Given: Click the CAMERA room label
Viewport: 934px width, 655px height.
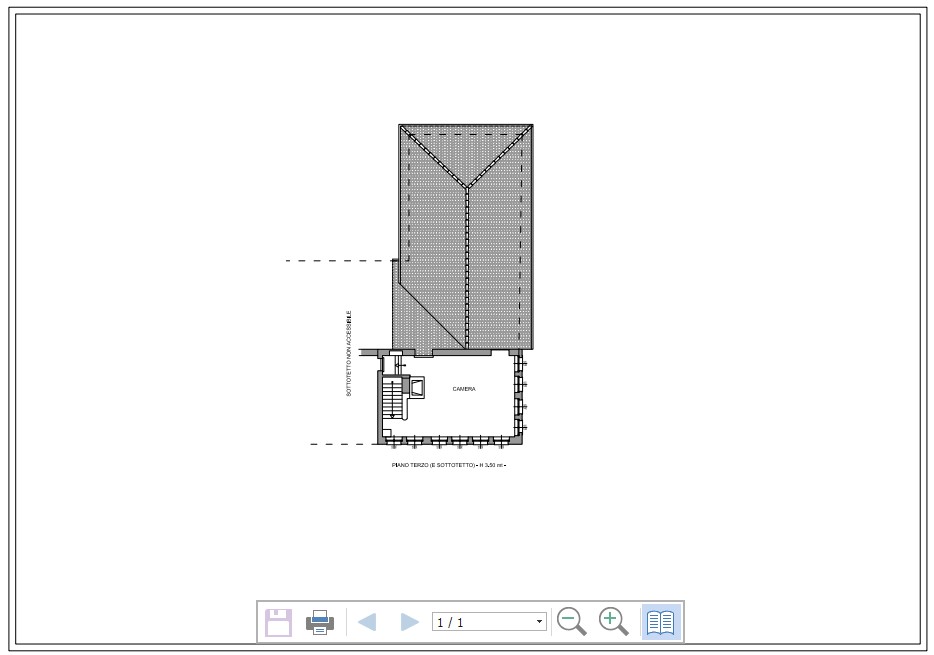Looking at the screenshot, I should point(464,389).
